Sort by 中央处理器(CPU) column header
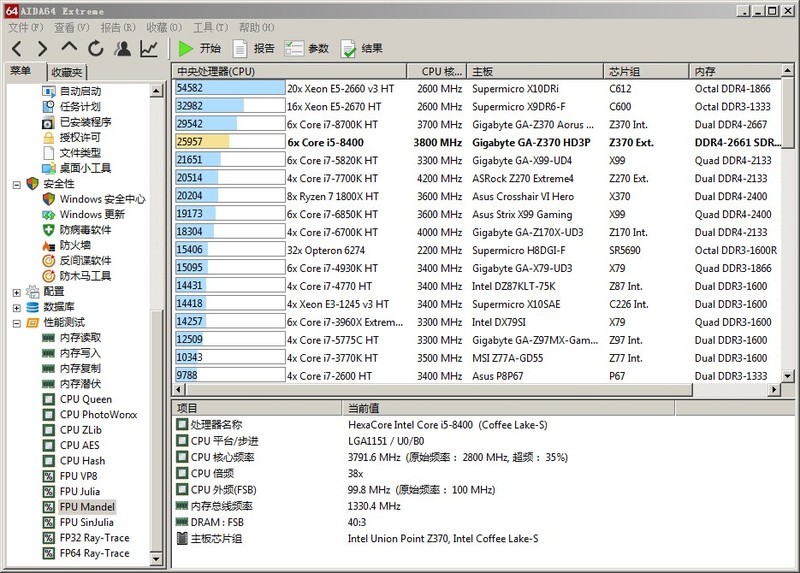 (x=289, y=71)
